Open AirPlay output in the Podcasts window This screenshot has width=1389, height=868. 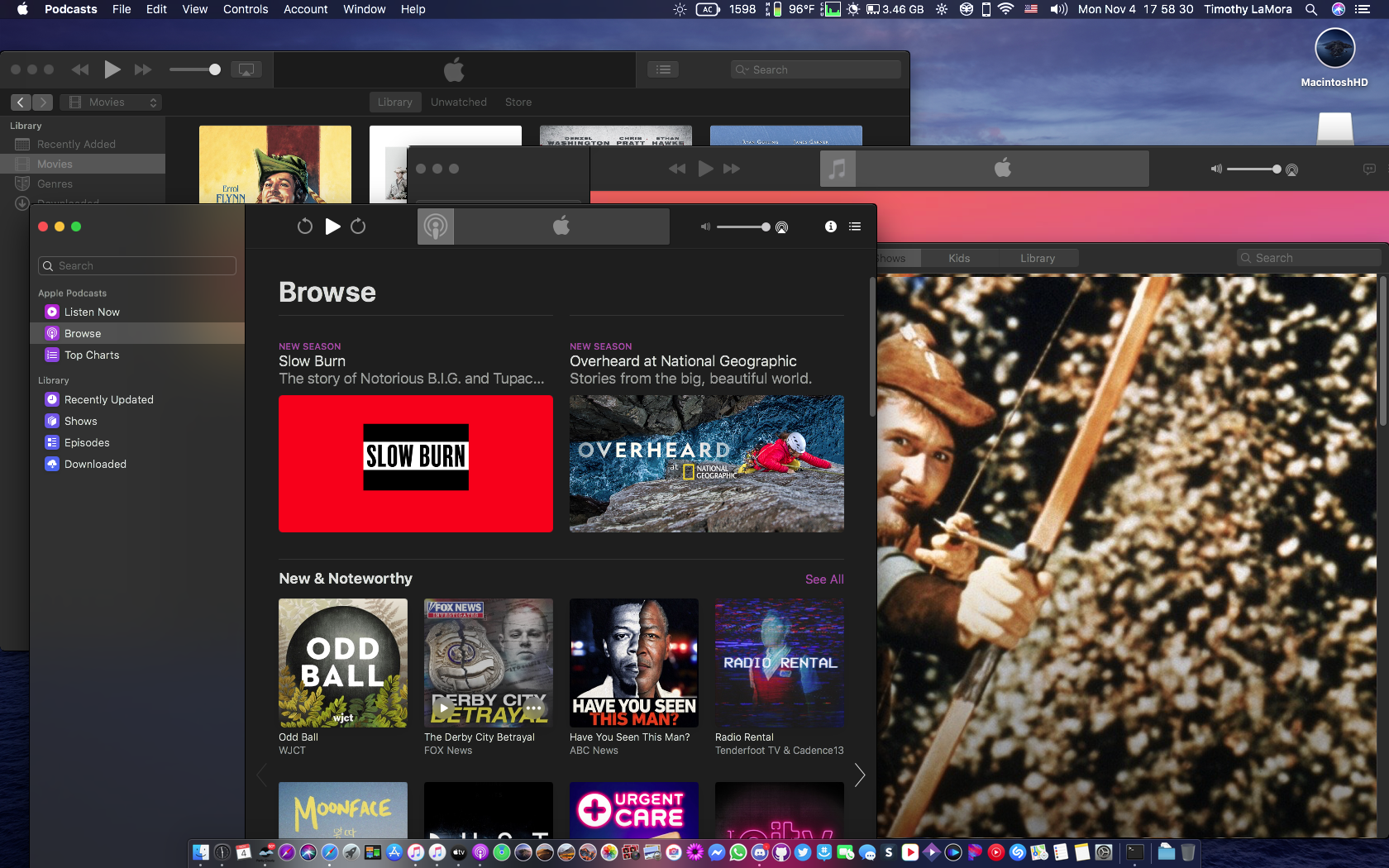pos(782,227)
